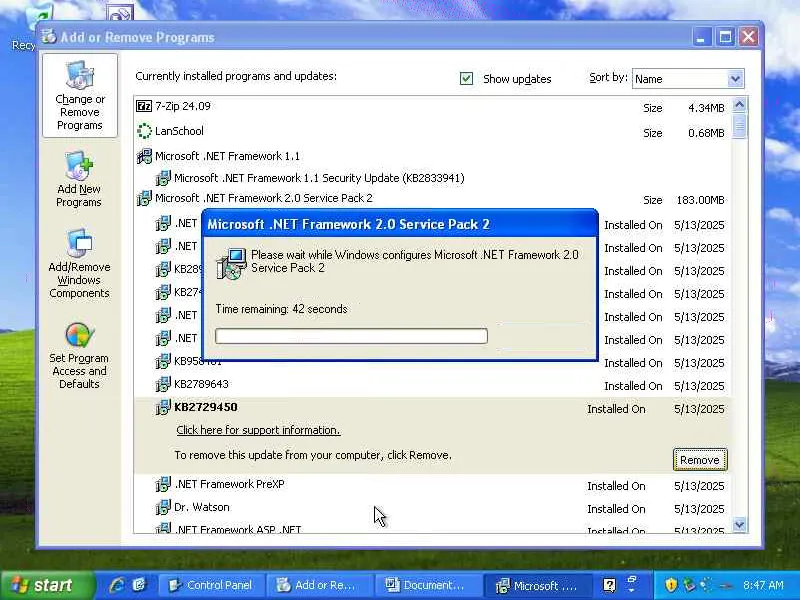Select Microsoft .NET Framework 2.0 Service Pack 2 entry
Image resolution: width=800 pixels, height=600 pixels.
click(432, 198)
